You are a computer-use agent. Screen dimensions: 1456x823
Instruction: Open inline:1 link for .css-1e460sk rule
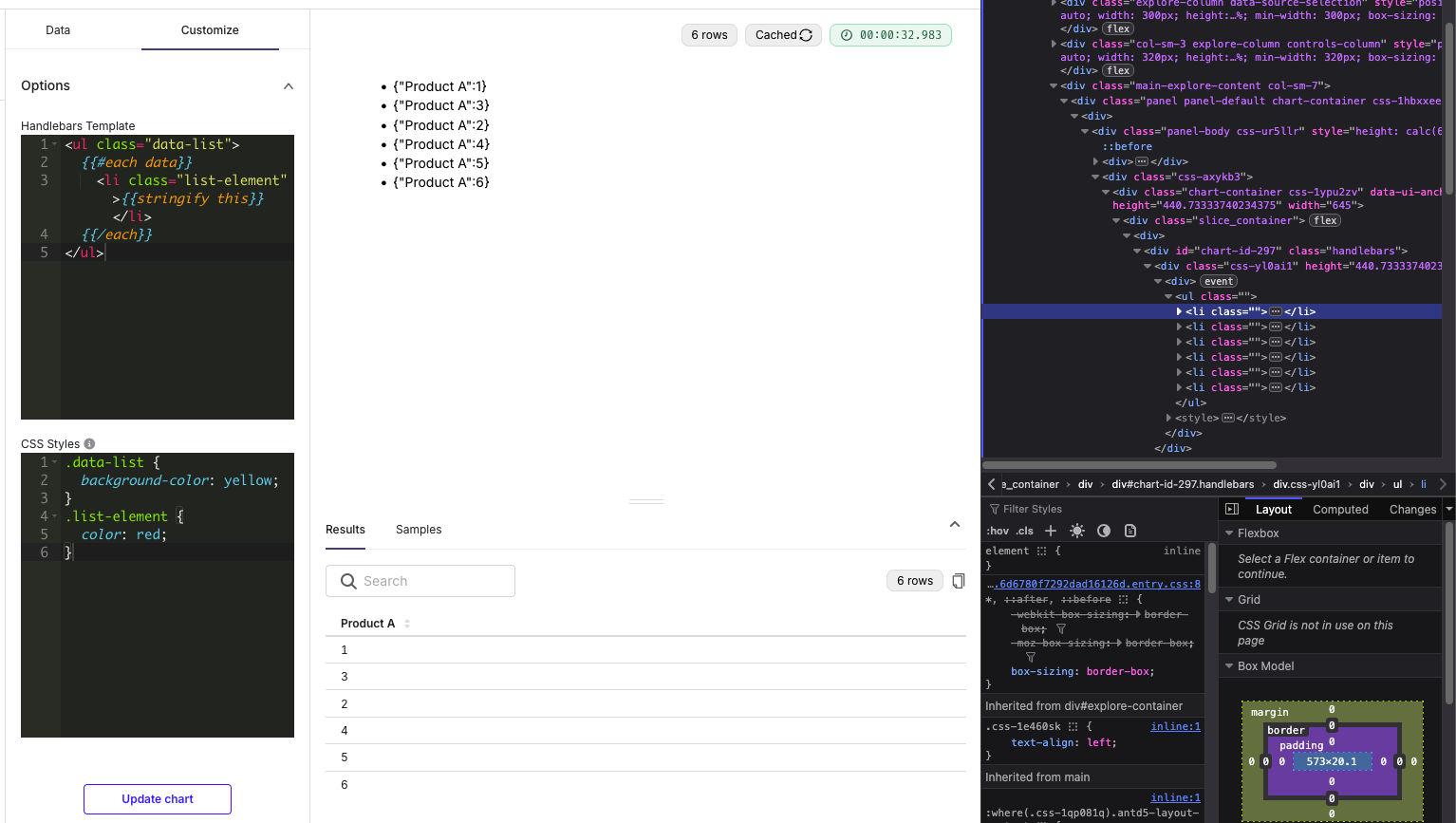click(x=1175, y=726)
